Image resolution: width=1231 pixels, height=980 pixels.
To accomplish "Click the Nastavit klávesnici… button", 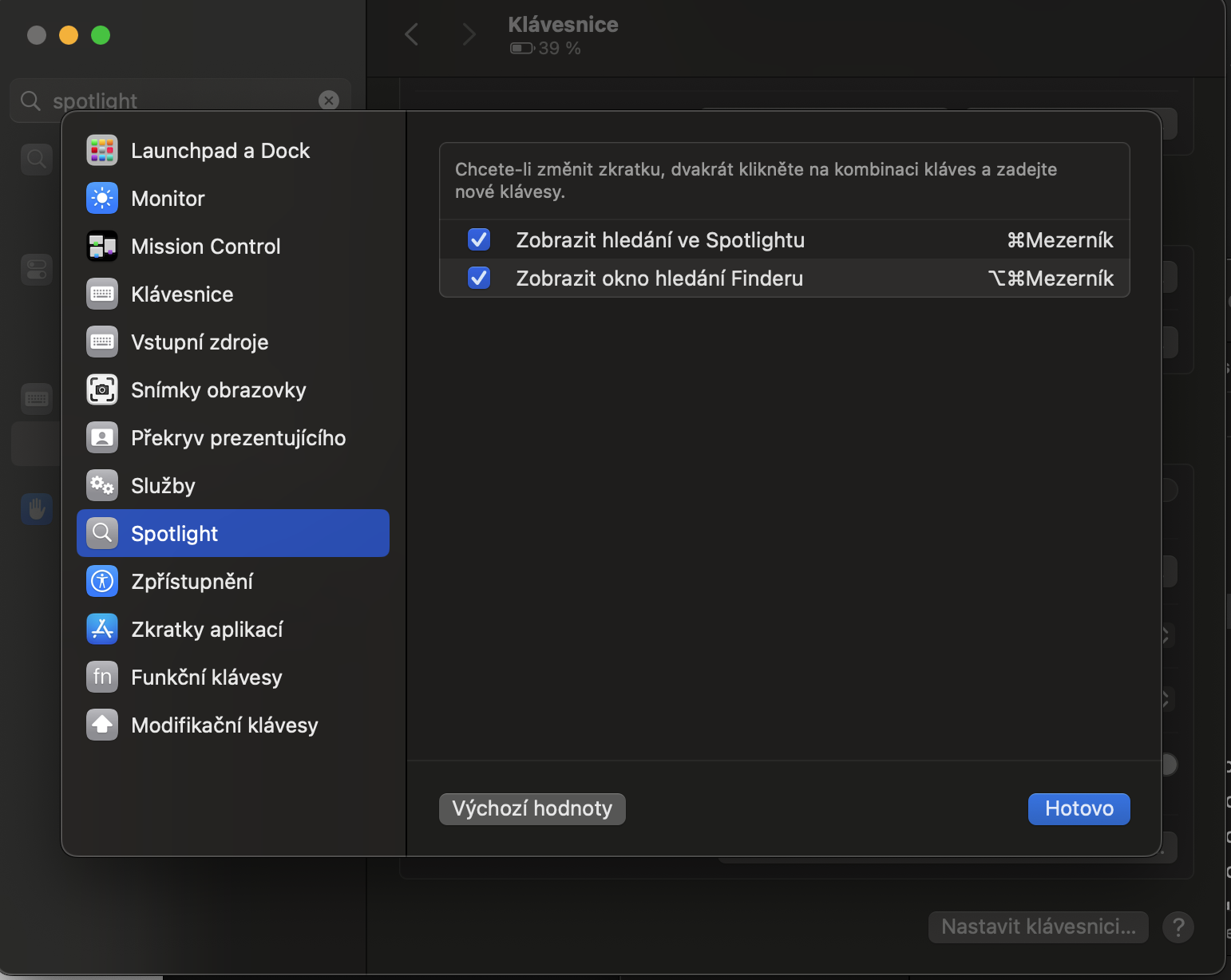I will [x=1039, y=927].
